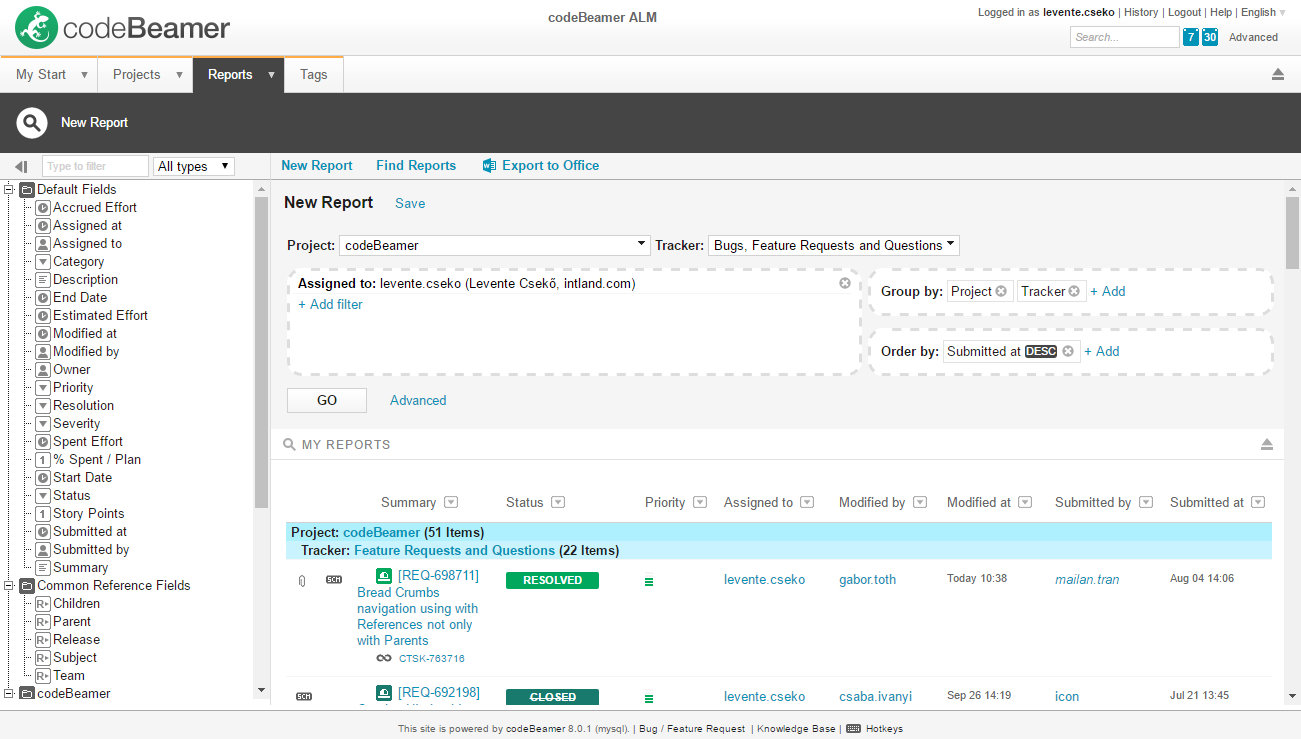1301x739 pixels.
Task: Click Find Reports
Action: point(416,166)
